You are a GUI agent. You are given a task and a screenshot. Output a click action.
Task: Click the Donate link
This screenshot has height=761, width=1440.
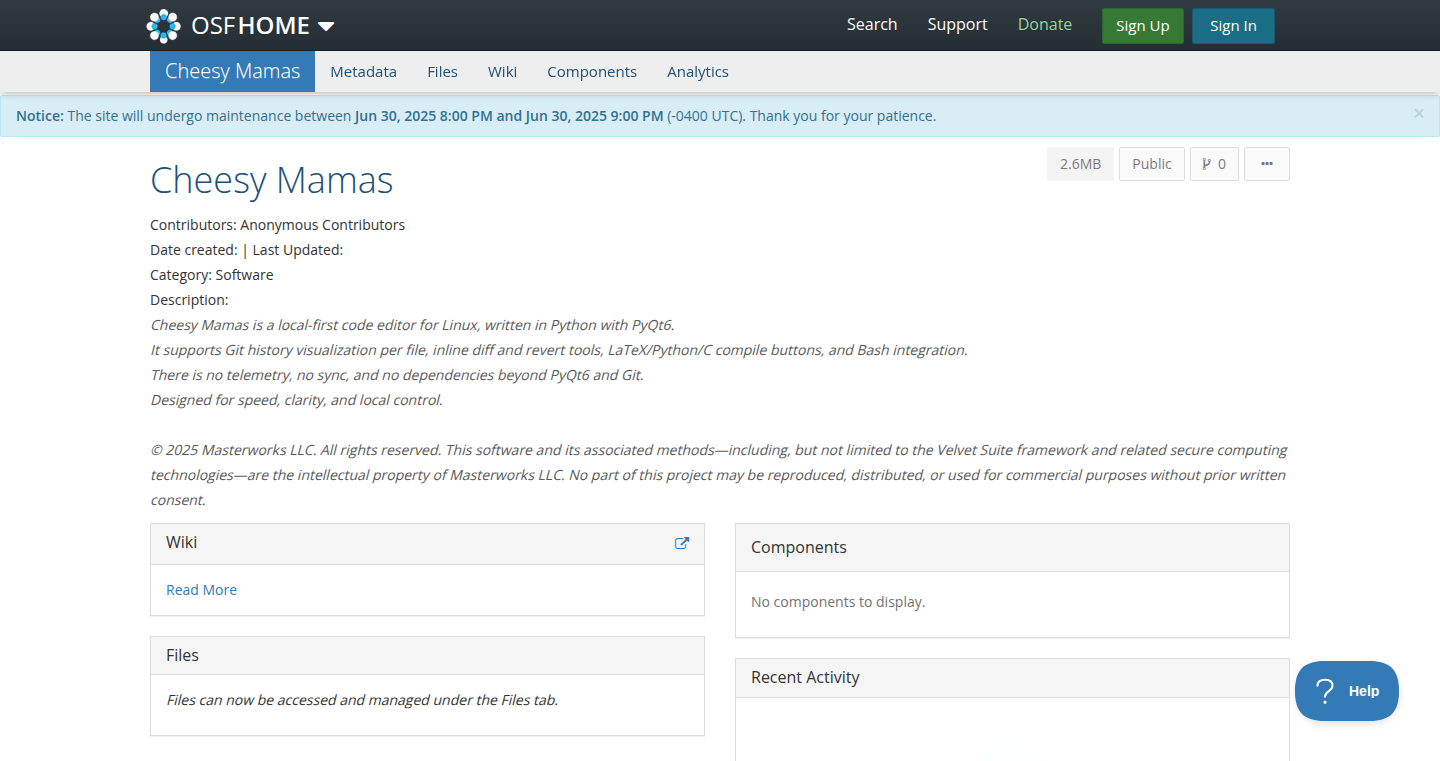(1045, 25)
